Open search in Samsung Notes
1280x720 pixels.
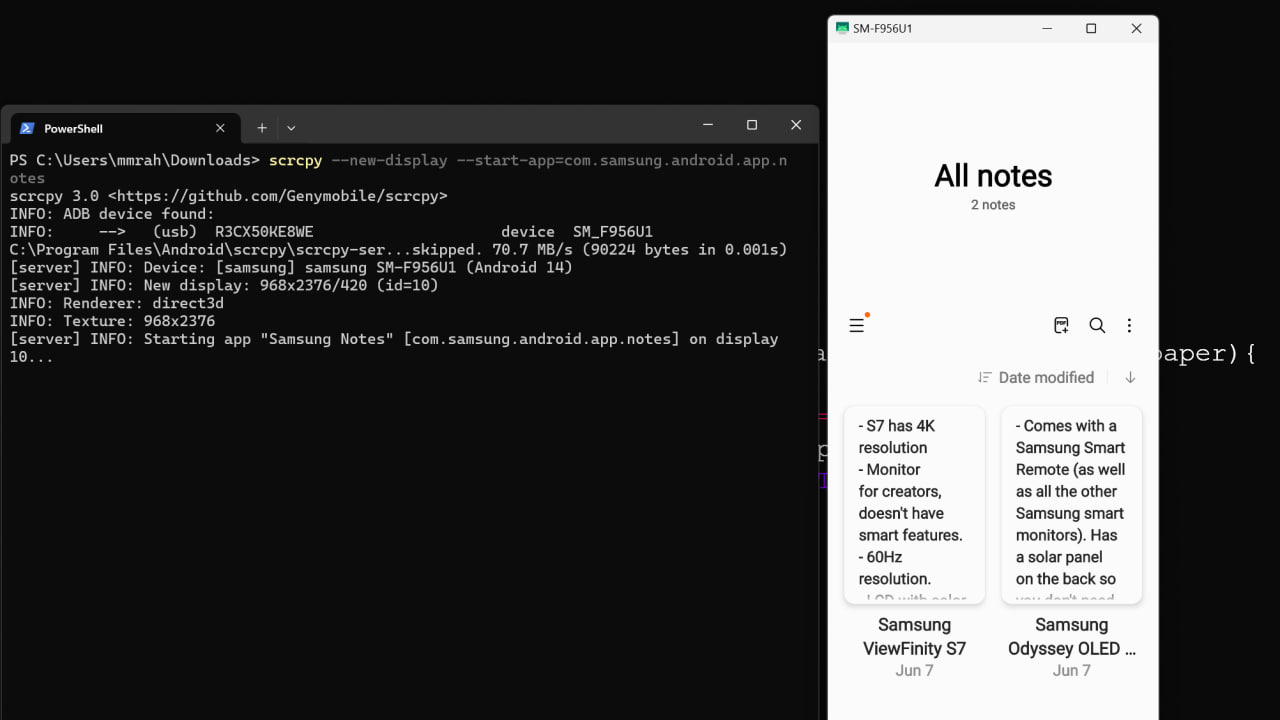click(x=1097, y=325)
